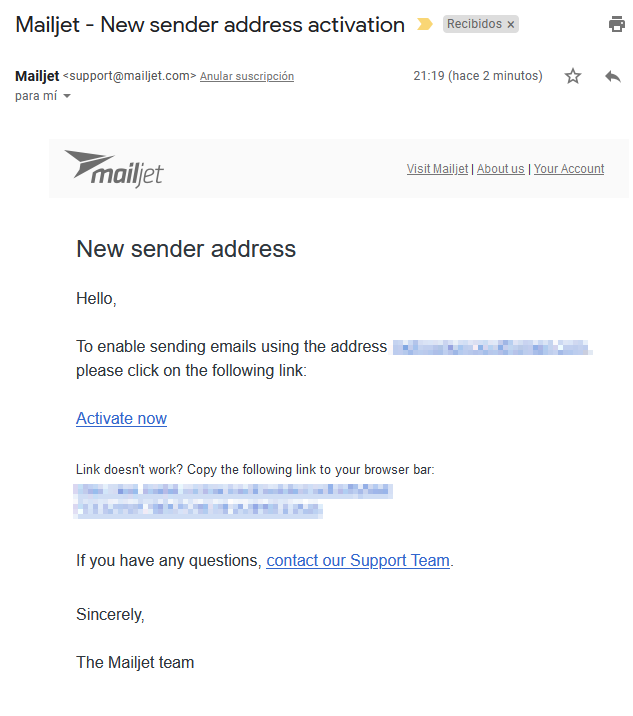Click the Activate now link
The height and width of the screenshot is (716, 633).
pos(121,419)
